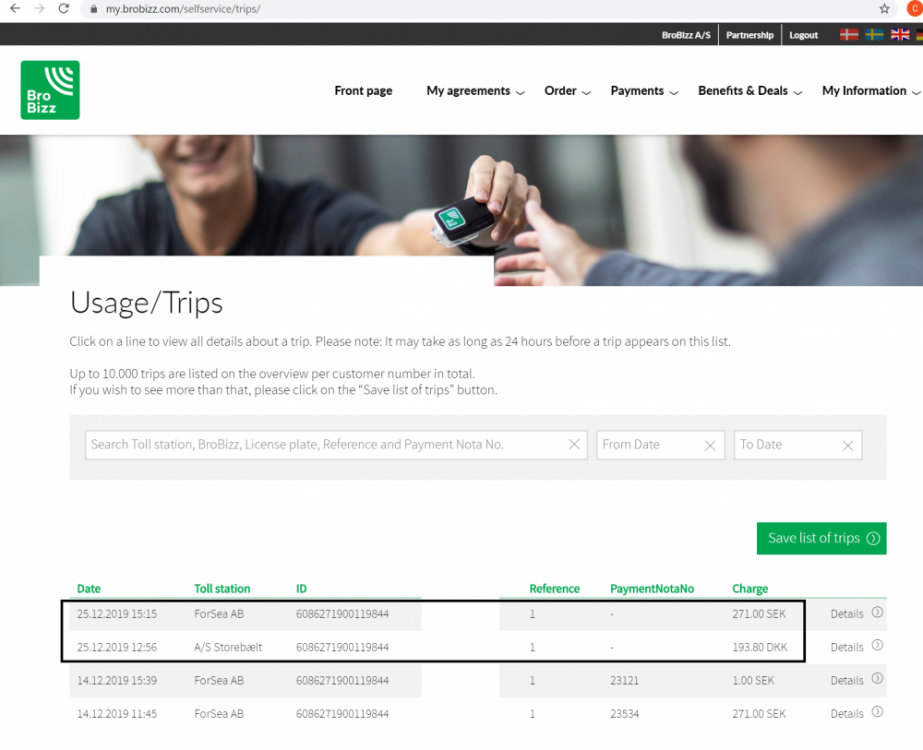Click Logout in the top bar
923x750 pixels.
804,35
